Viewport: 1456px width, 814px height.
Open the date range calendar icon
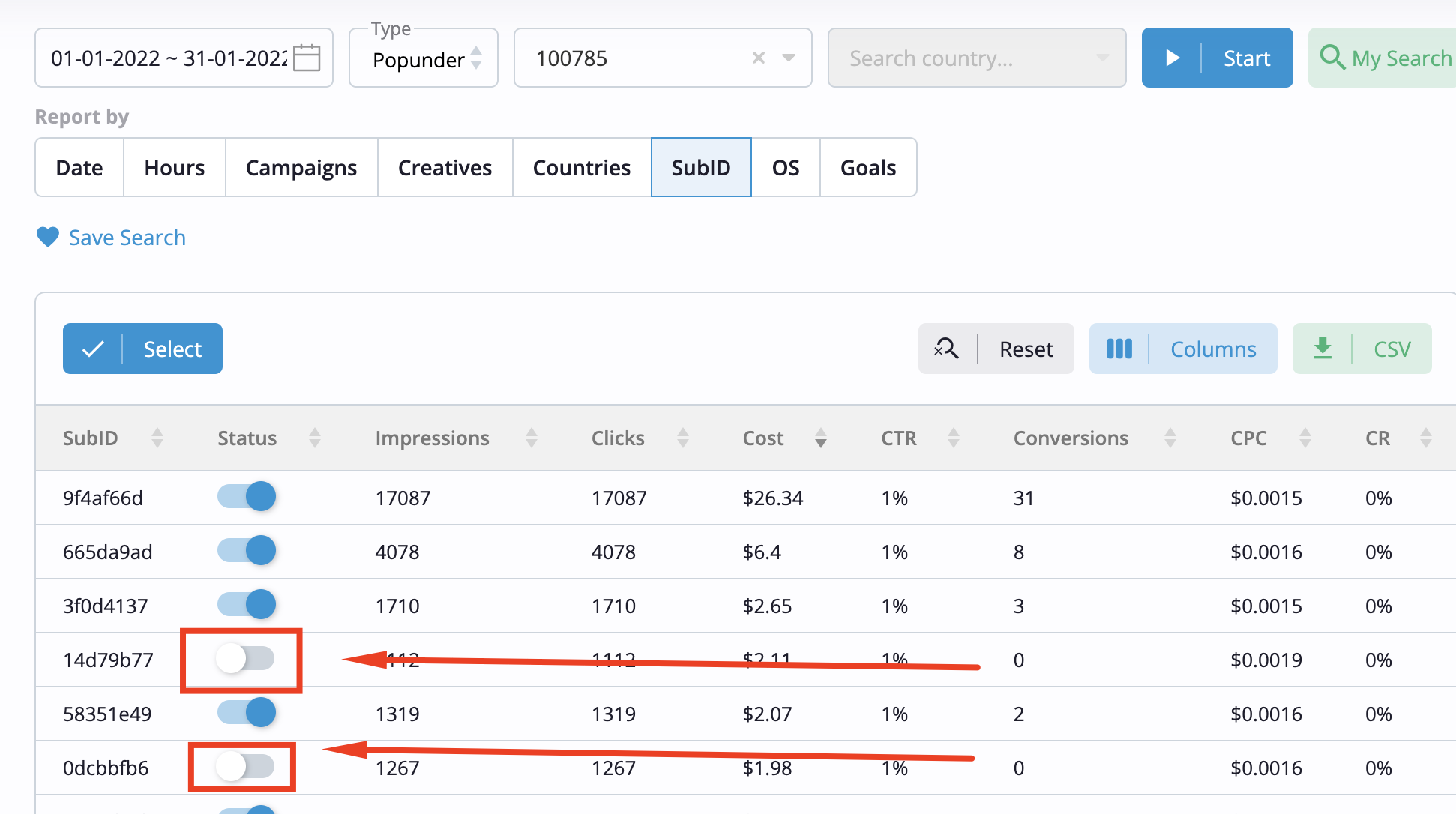pos(307,58)
